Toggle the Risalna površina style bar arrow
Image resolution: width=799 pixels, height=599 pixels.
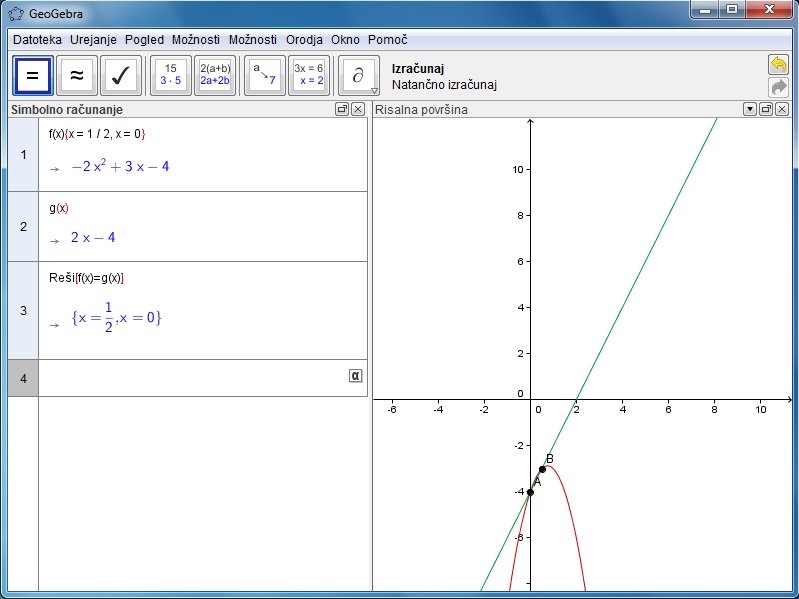coord(750,109)
